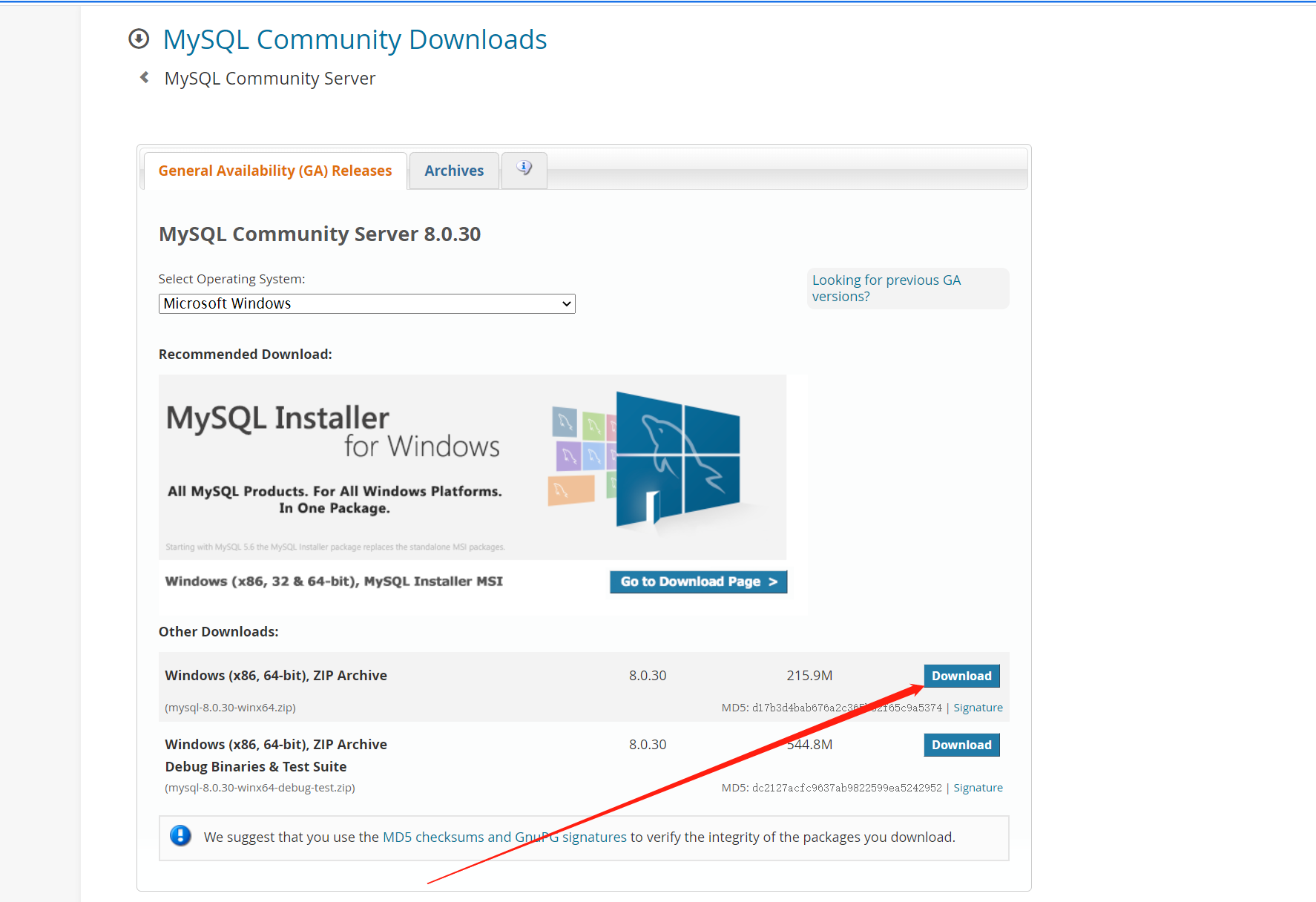Image resolution: width=1316 pixels, height=902 pixels.
Task: Click Windows (x86, 32 & 64-bit), MySQL Installer MSI text
Action: (x=334, y=582)
